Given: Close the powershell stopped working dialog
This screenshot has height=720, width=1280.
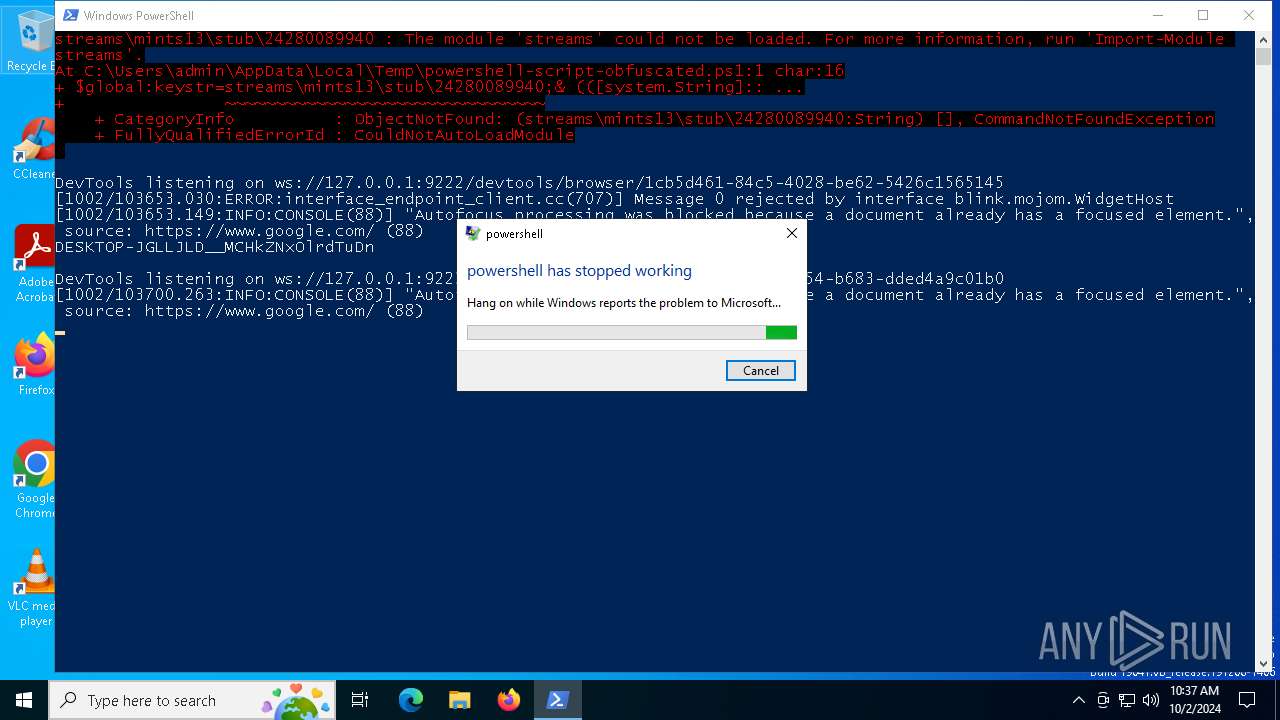Looking at the screenshot, I should (x=792, y=233).
